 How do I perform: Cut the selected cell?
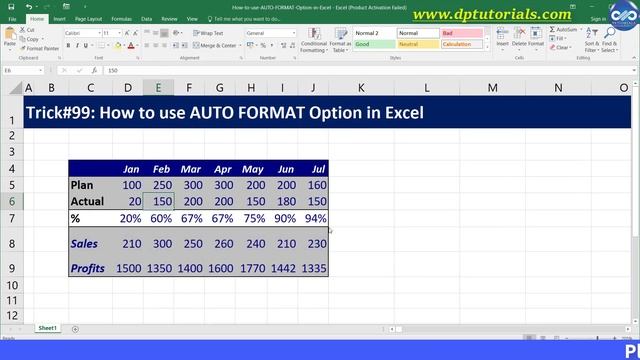pyautogui.click(x=27, y=30)
